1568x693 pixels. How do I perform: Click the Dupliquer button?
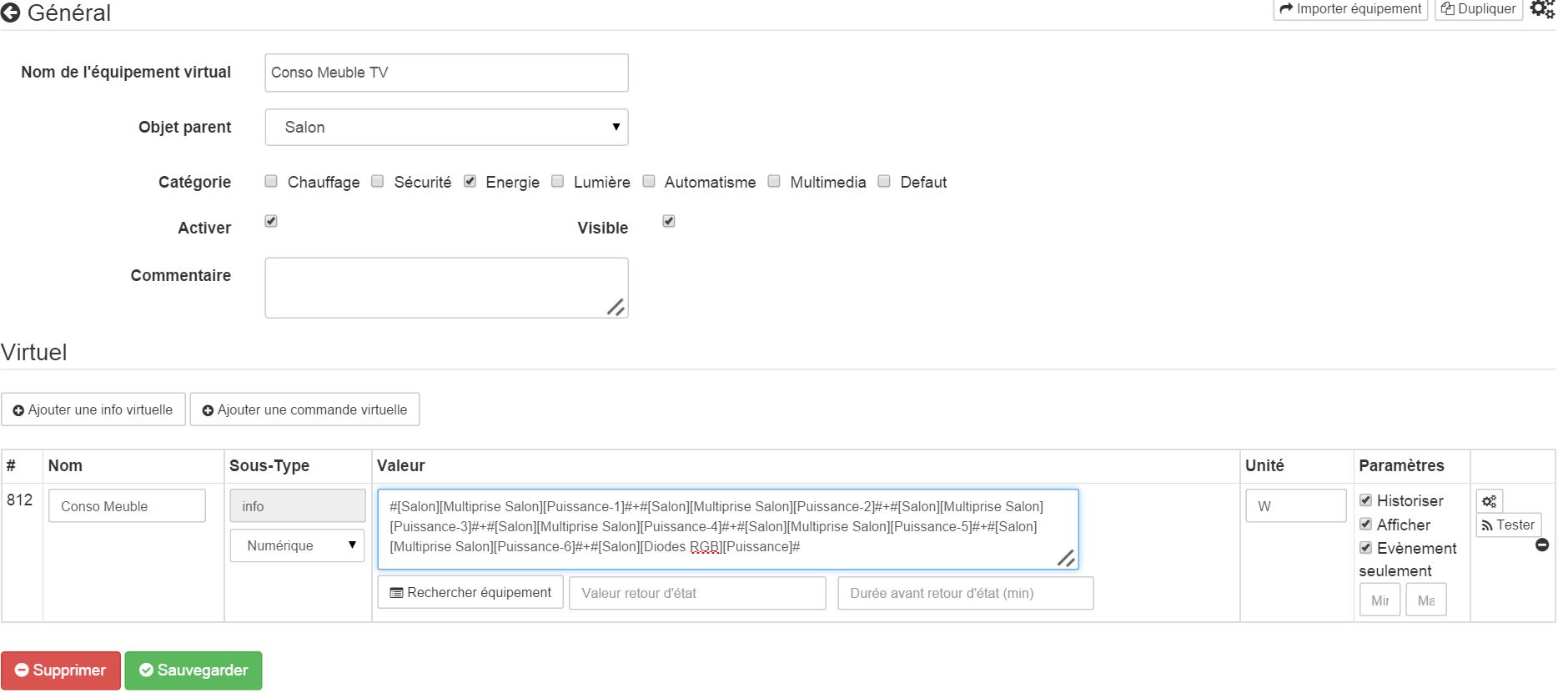pyautogui.click(x=1478, y=9)
